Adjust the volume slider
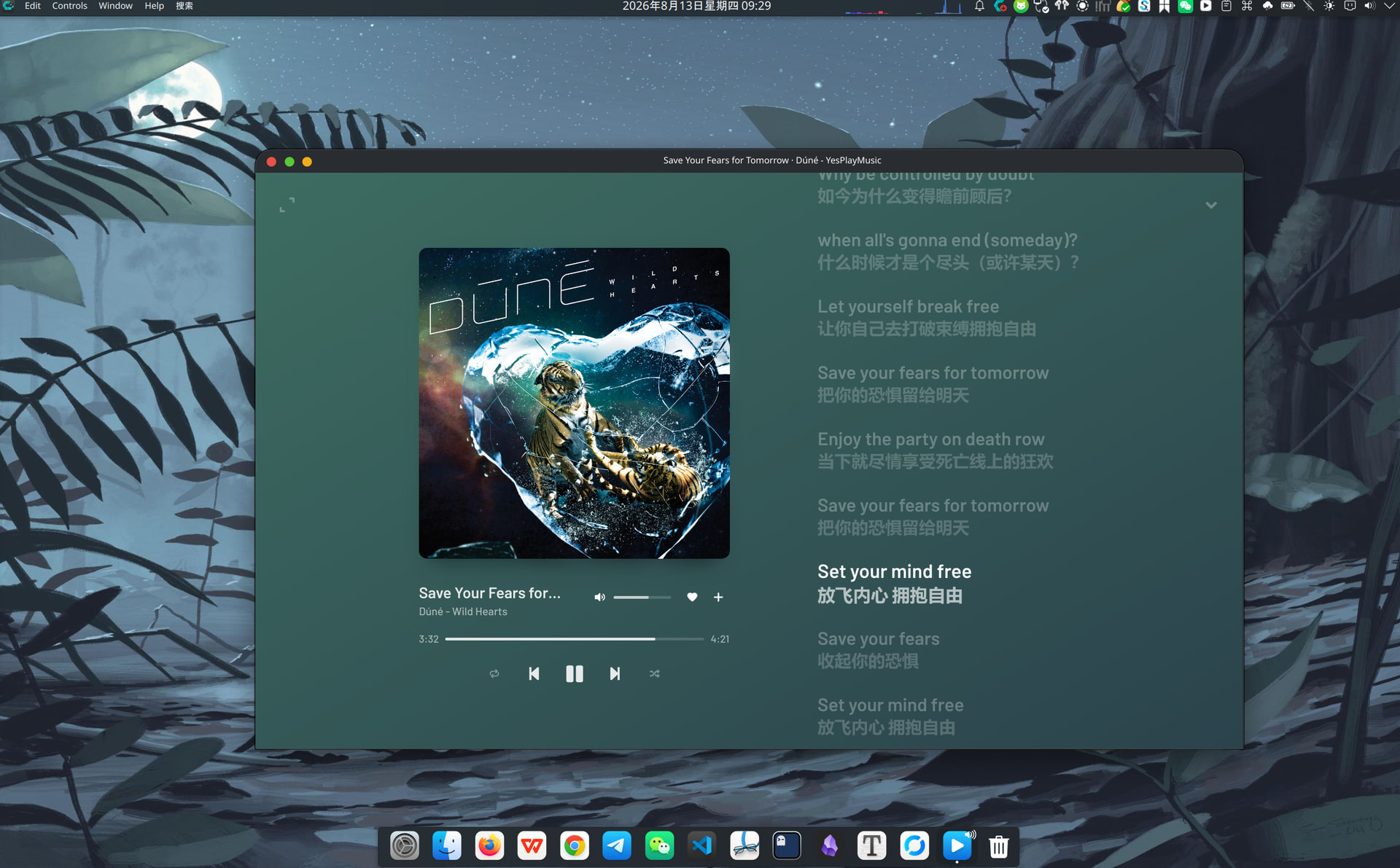Viewport: 1400px width, 868px height. [642, 597]
